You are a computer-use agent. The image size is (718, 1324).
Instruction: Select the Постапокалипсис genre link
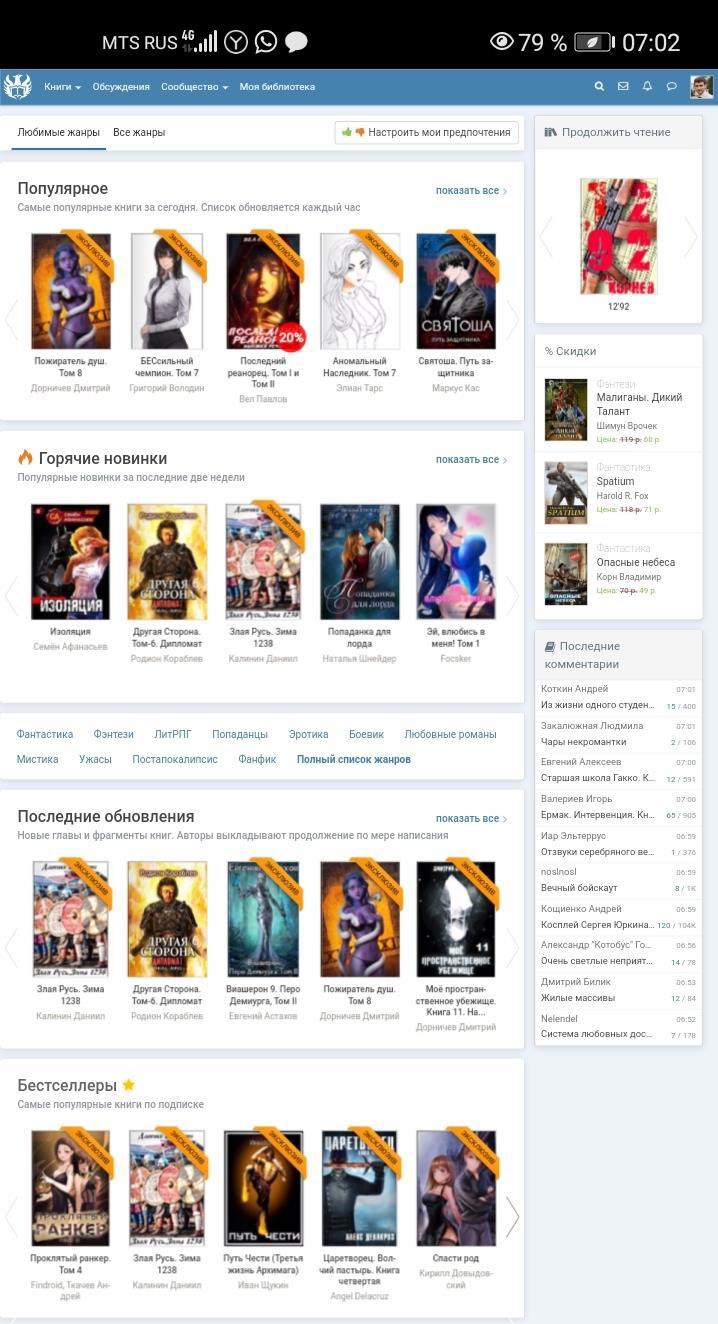[x=175, y=759]
